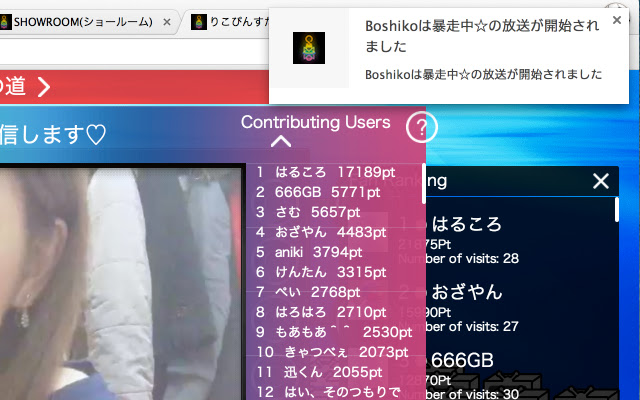Click 666GB entry in ranking panel

[x=460, y=360]
